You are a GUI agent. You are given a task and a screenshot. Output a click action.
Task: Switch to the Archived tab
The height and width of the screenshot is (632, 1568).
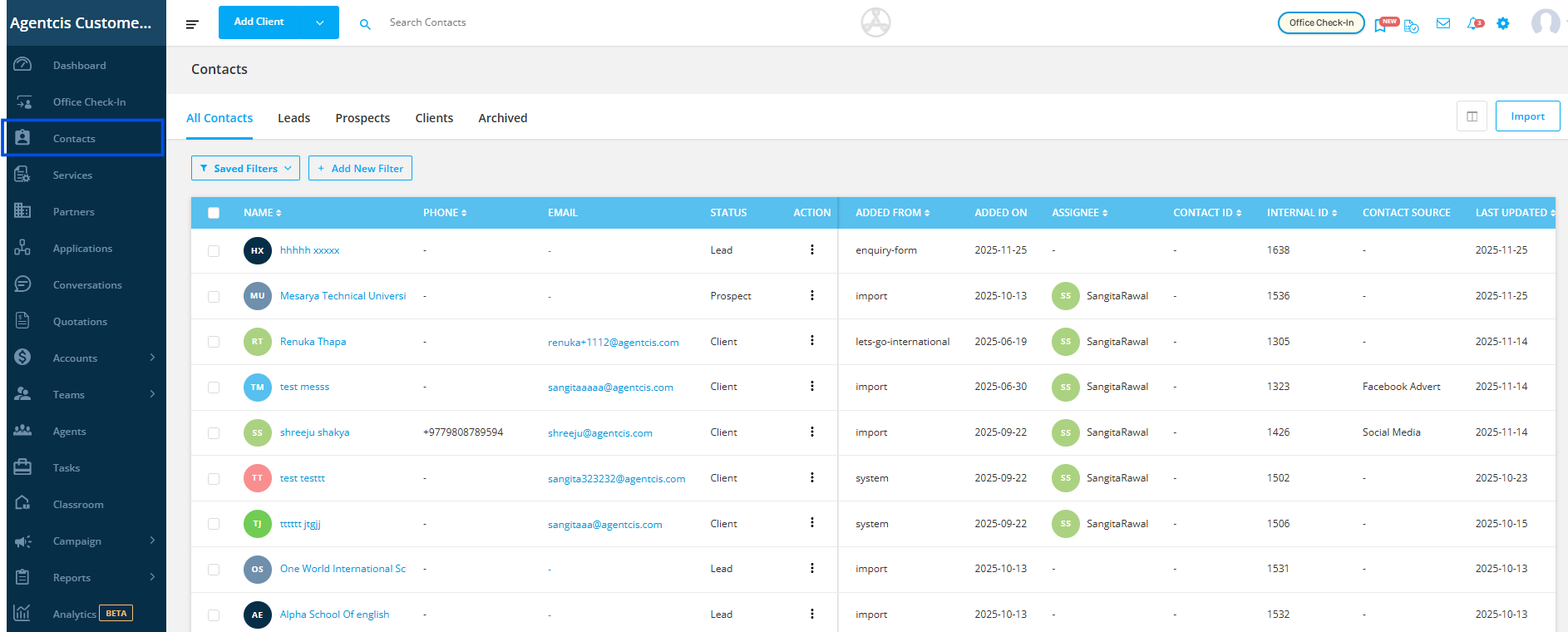[x=502, y=118]
